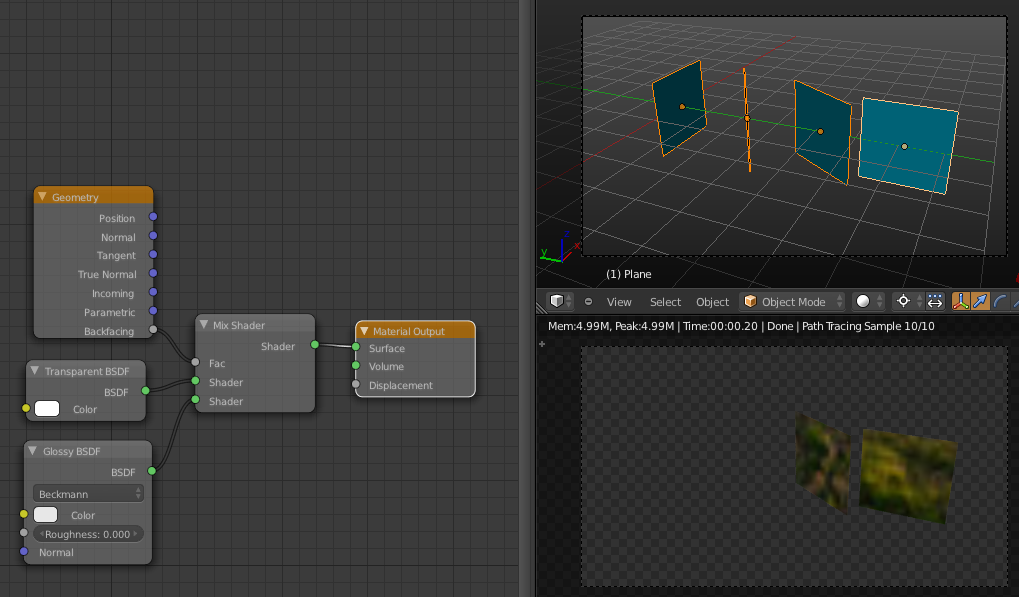Open the Glossy BSDF color swatch
The image size is (1019, 597).
point(45,514)
